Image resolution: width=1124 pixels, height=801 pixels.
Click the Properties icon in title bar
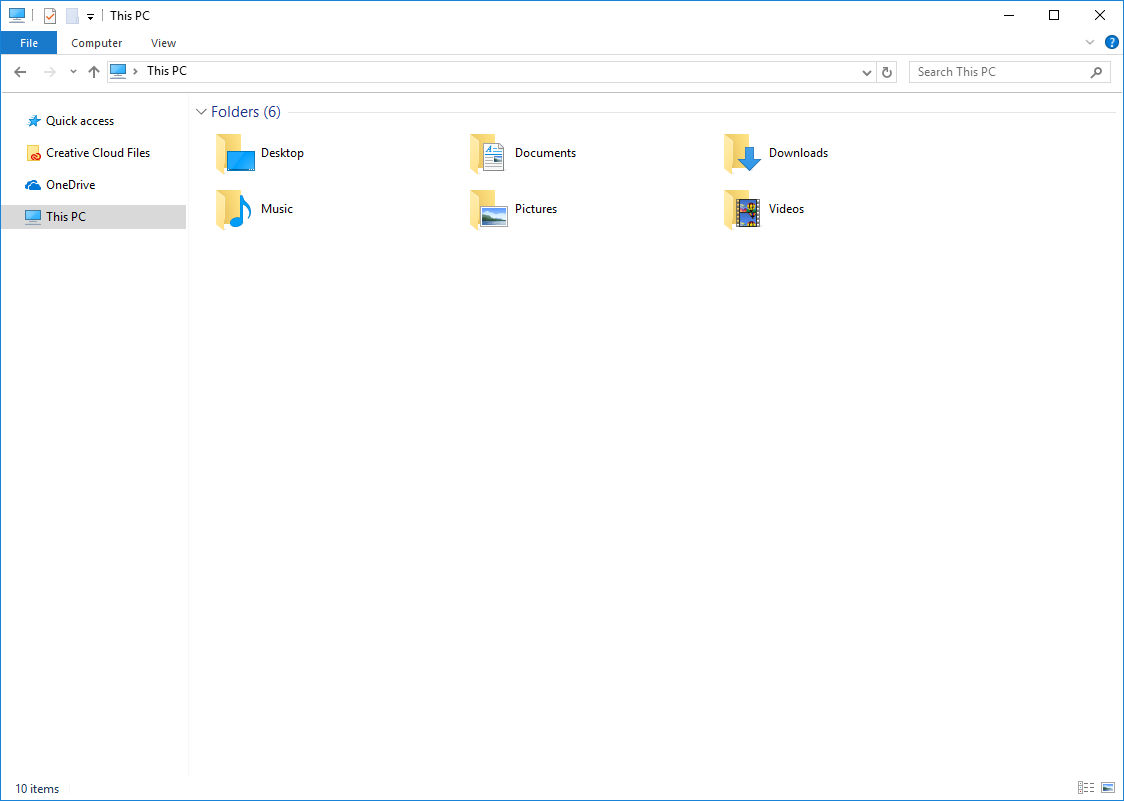coord(50,16)
